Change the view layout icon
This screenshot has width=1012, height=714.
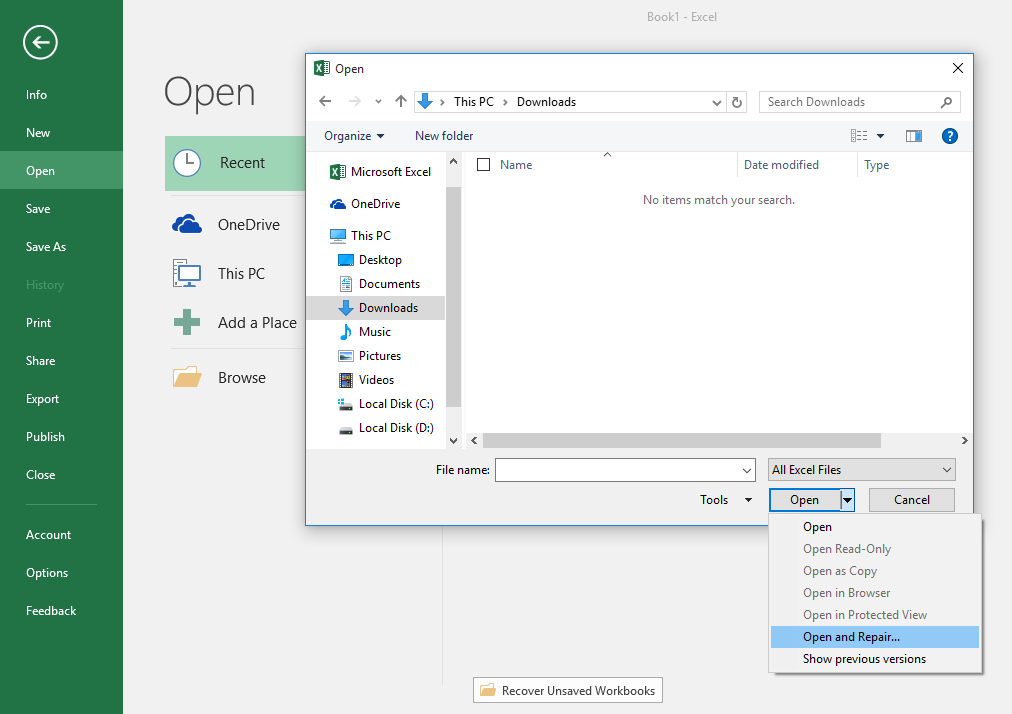tap(859, 136)
